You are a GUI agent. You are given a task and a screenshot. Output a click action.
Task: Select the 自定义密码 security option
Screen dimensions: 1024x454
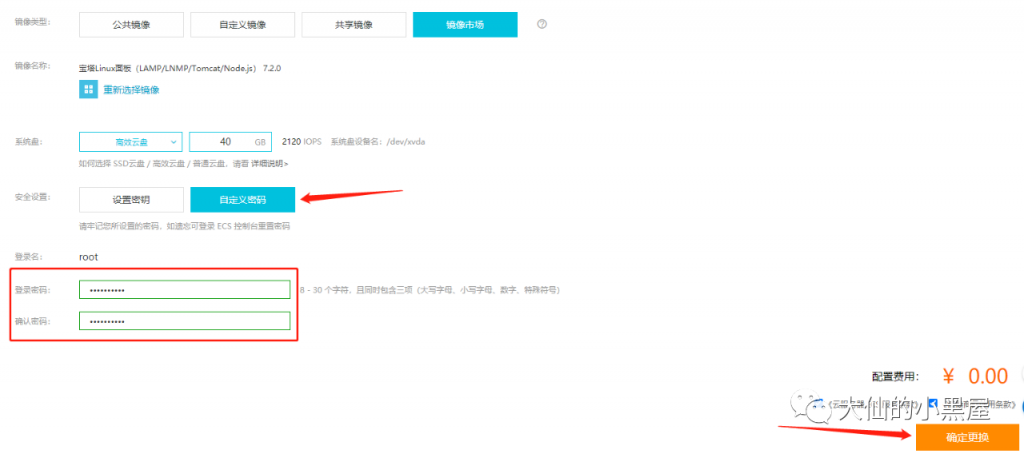[x=242, y=199]
